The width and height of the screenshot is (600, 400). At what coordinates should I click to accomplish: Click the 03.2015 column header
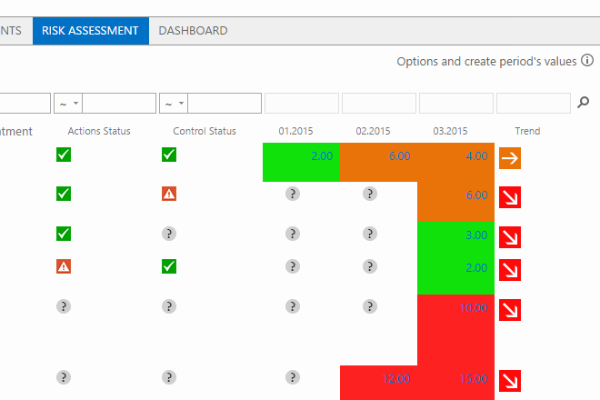(450, 131)
